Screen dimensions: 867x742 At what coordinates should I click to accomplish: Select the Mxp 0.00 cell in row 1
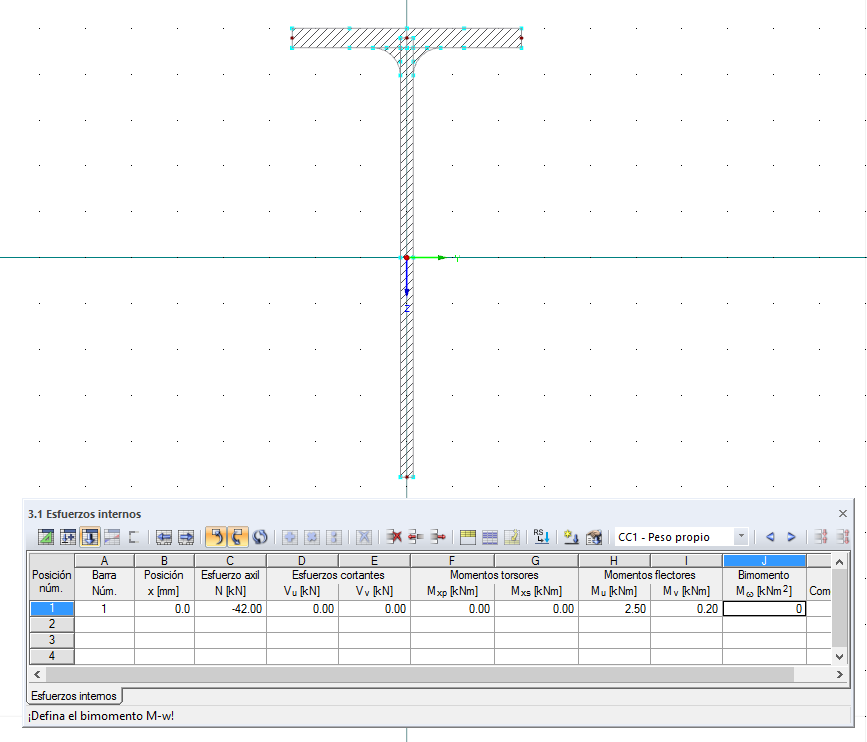pyautogui.click(x=452, y=609)
